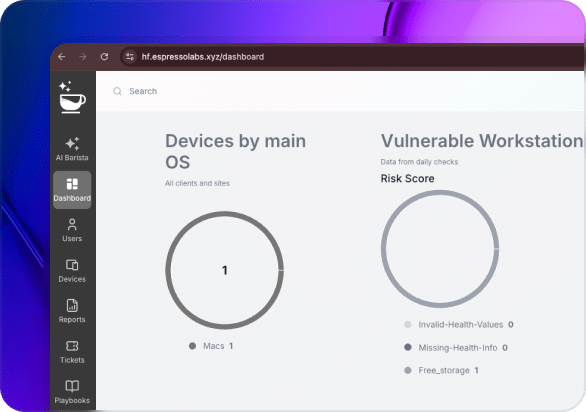Open the AI Barista sparkle icon
The image size is (586, 412).
(72, 144)
